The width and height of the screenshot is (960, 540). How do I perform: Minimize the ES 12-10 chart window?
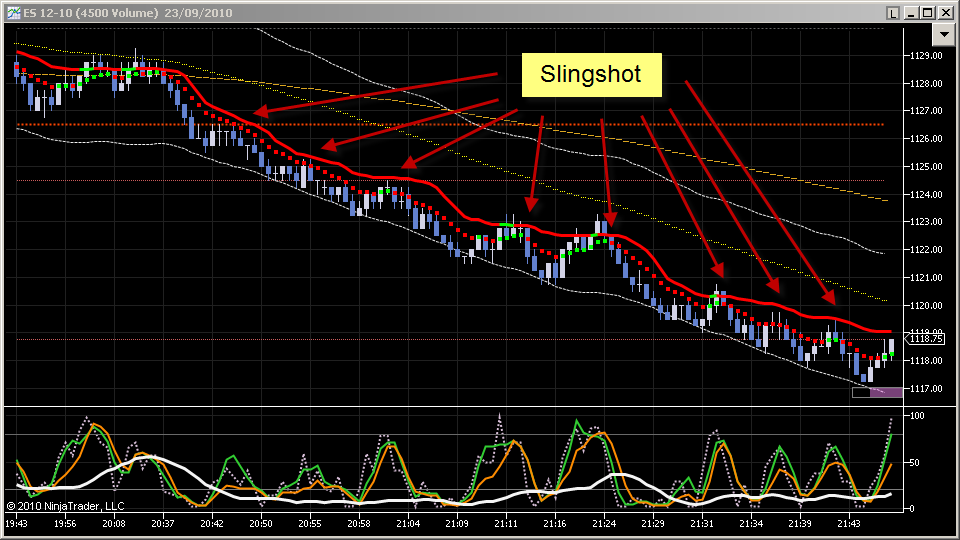912,13
